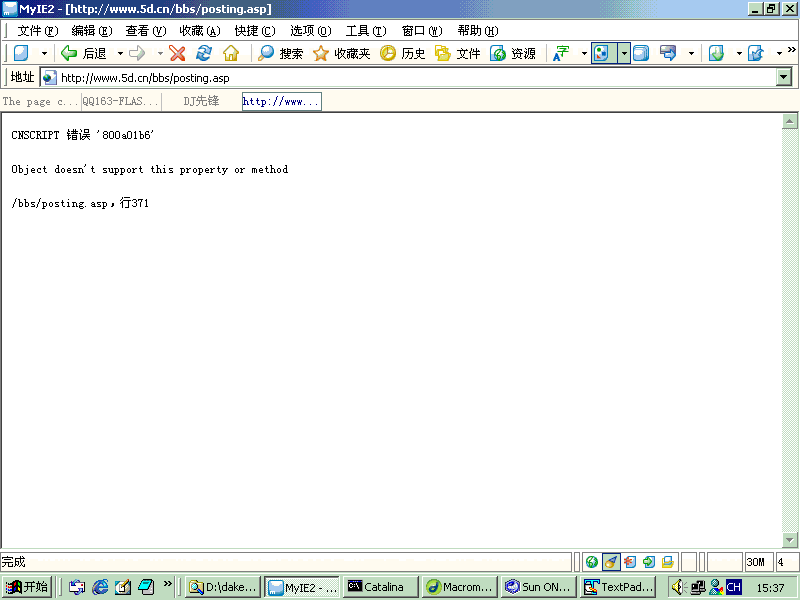
Task: Switch to the QQ163-FLAS... tab
Action: [x=121, y=102]
